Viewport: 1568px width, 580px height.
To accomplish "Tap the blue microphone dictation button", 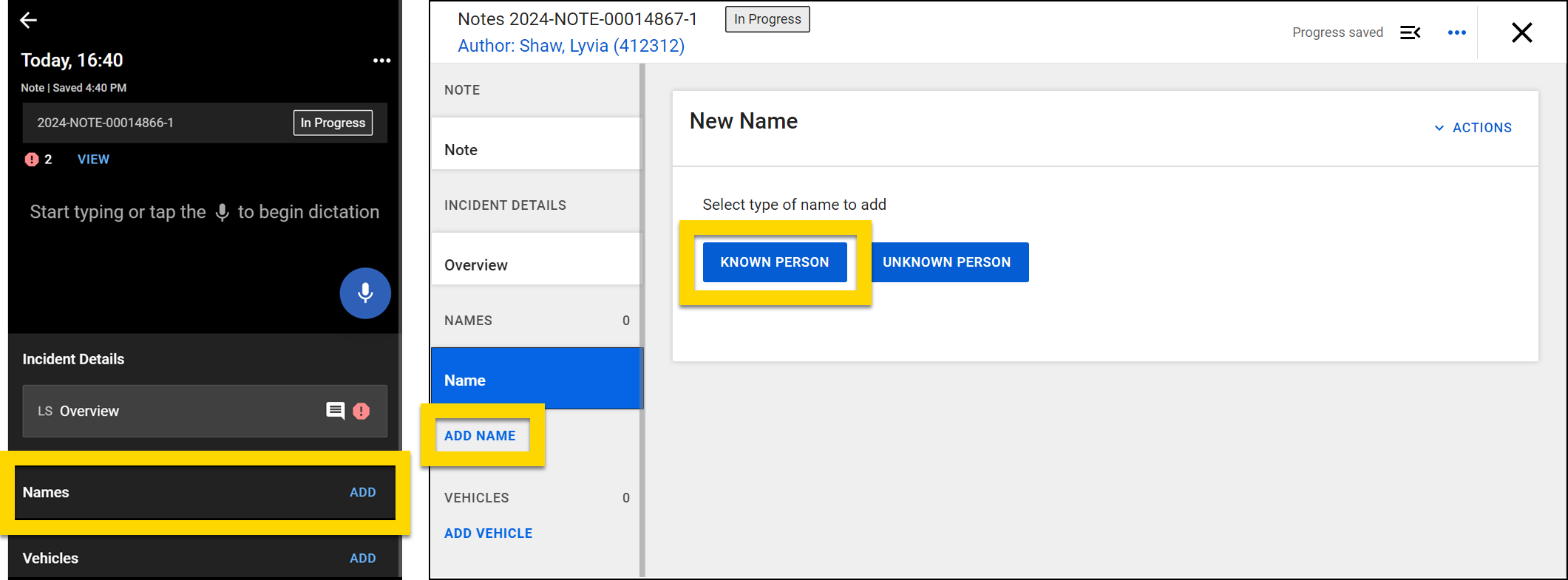I will (x=365, y=293).
